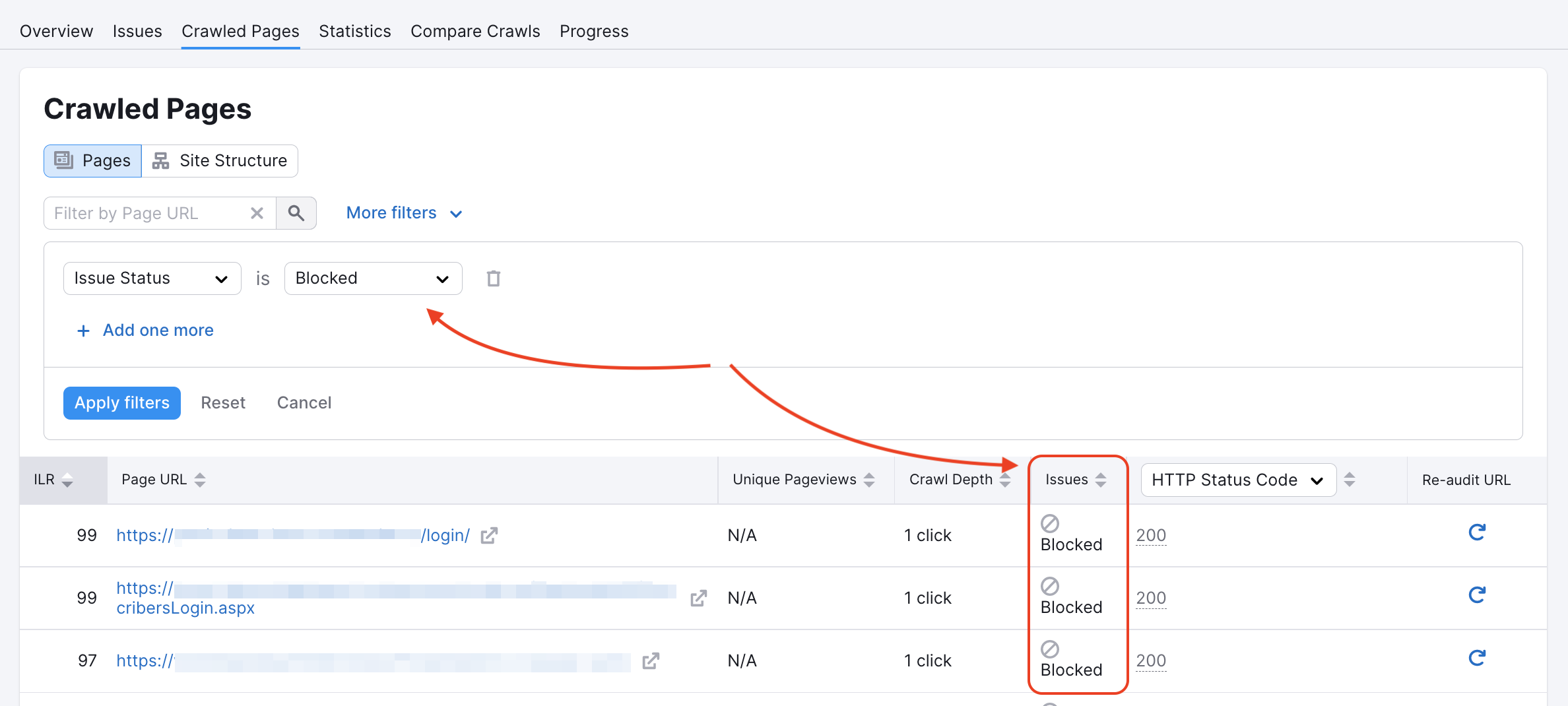Sort the Issues column
This screenshot has height=706, width=1568.
coord(1101,480)
